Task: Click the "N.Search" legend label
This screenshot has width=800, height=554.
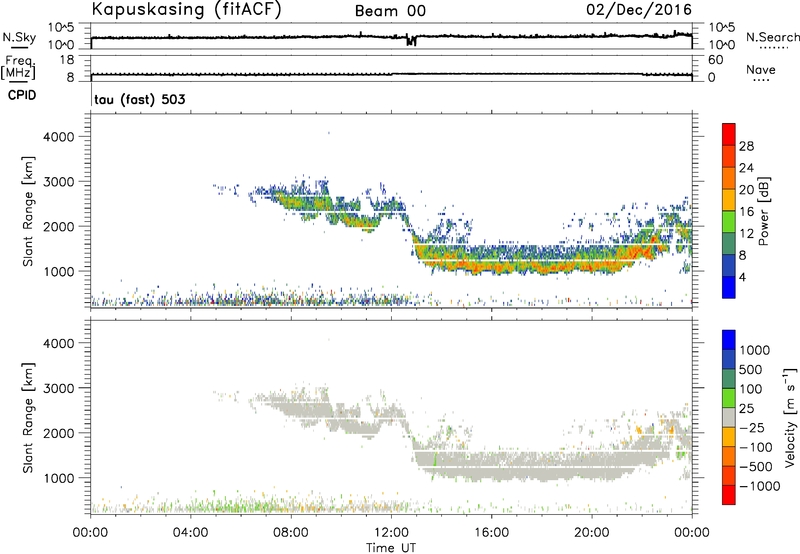Action: pyautogui.click(x=772, y=37)
